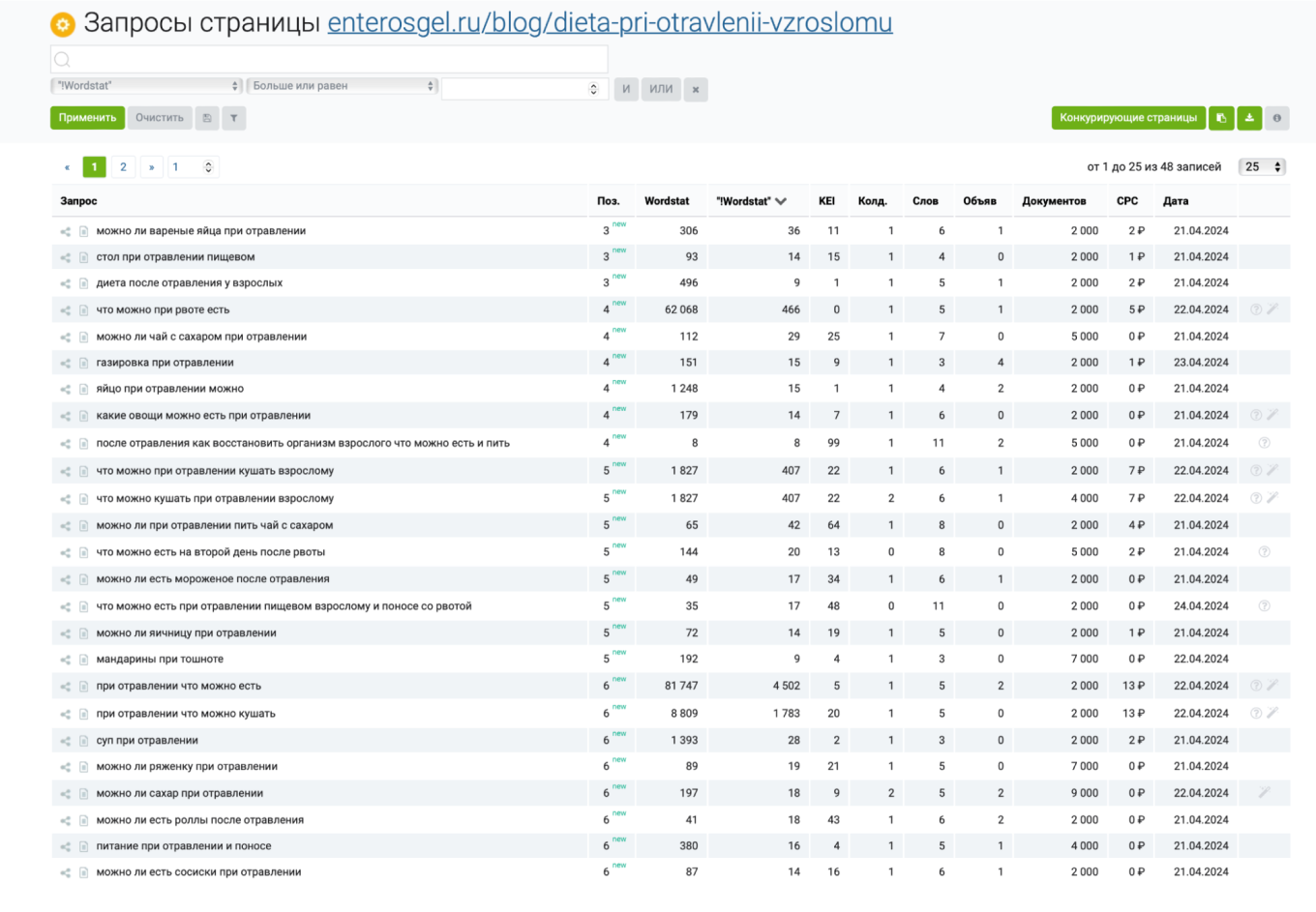
Task: Sort table by the Wordstat column header
Action: 667,201
